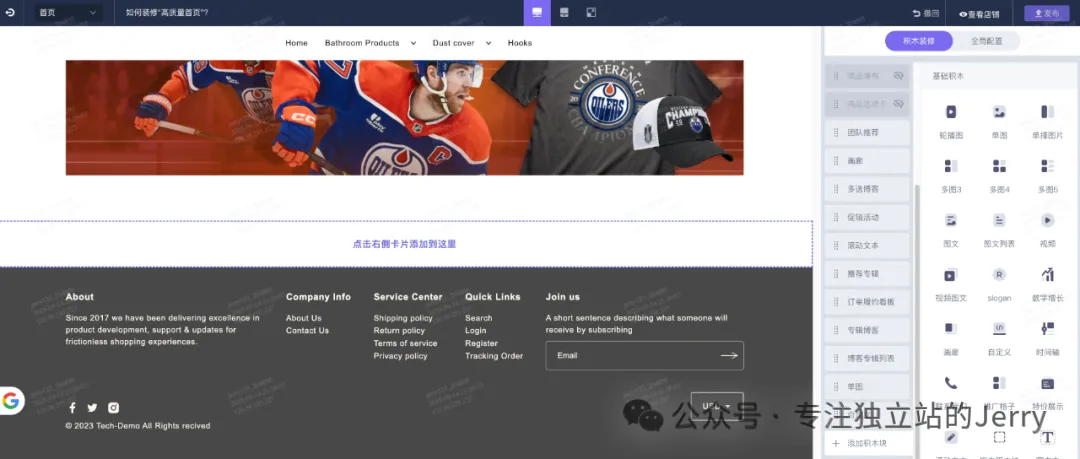Image resolution: width=1080 pixels, height=459 pixels.
Task: Add the 图文列表 block
Action: (x=999, y=228)
